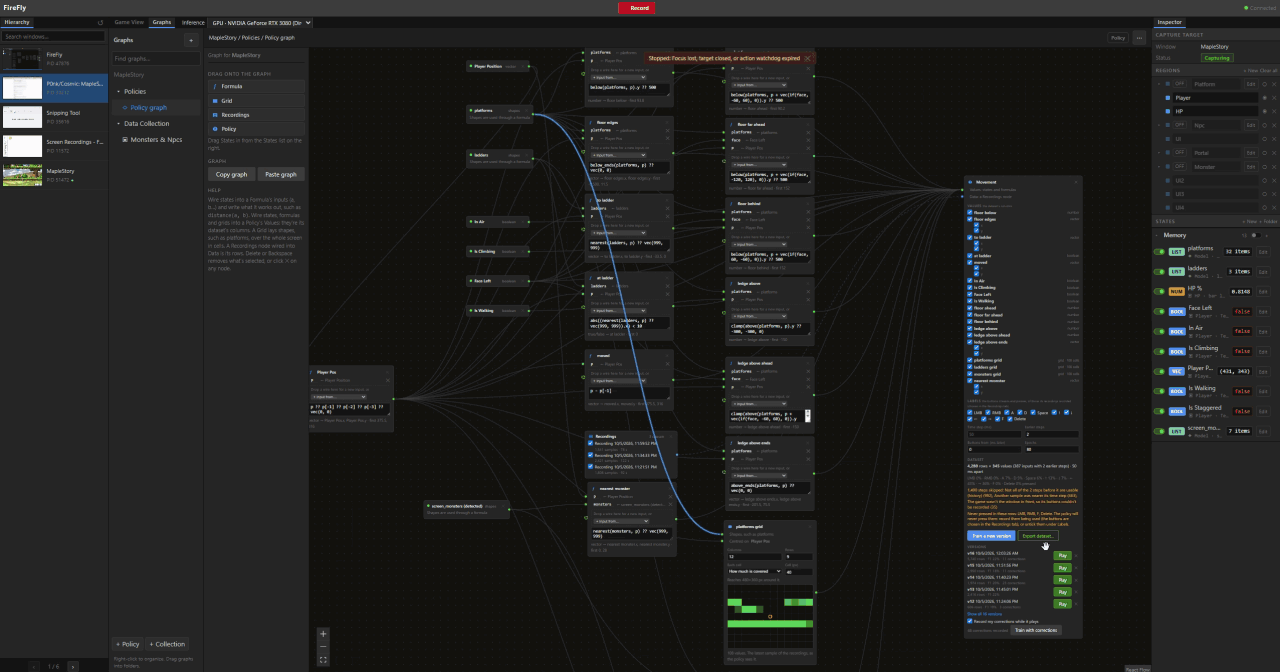Screen dimensions: 1280x672
Task: Switch to the Graphs tab
Action: [162, 22]
